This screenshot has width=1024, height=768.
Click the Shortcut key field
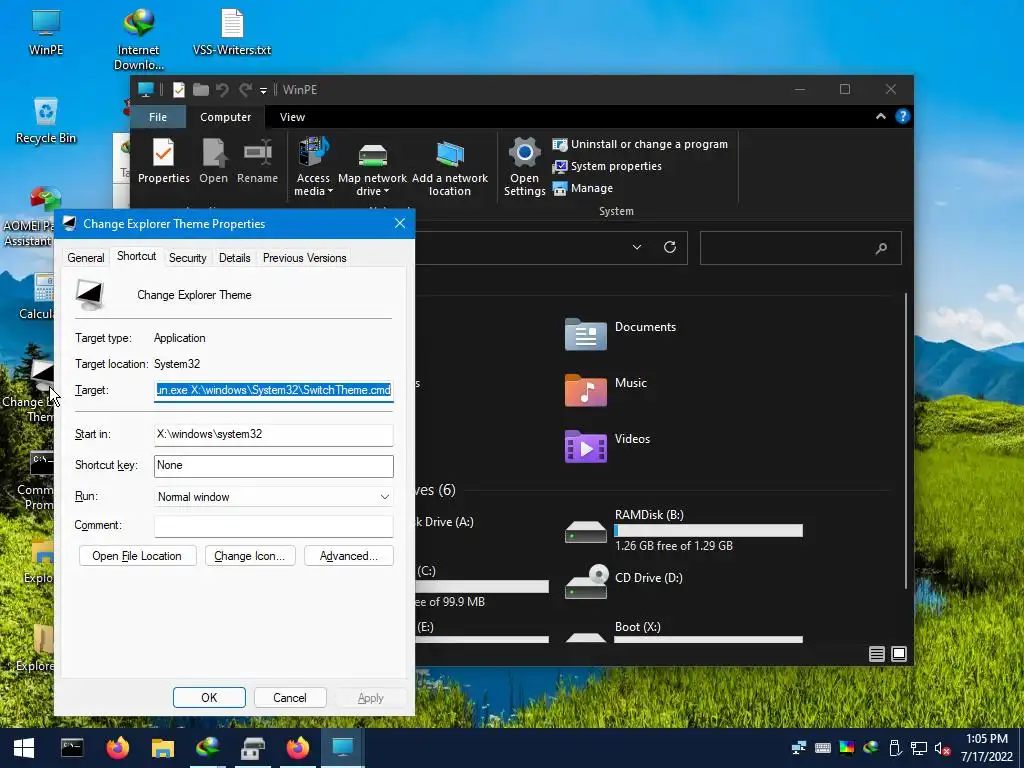coord(274,466)
